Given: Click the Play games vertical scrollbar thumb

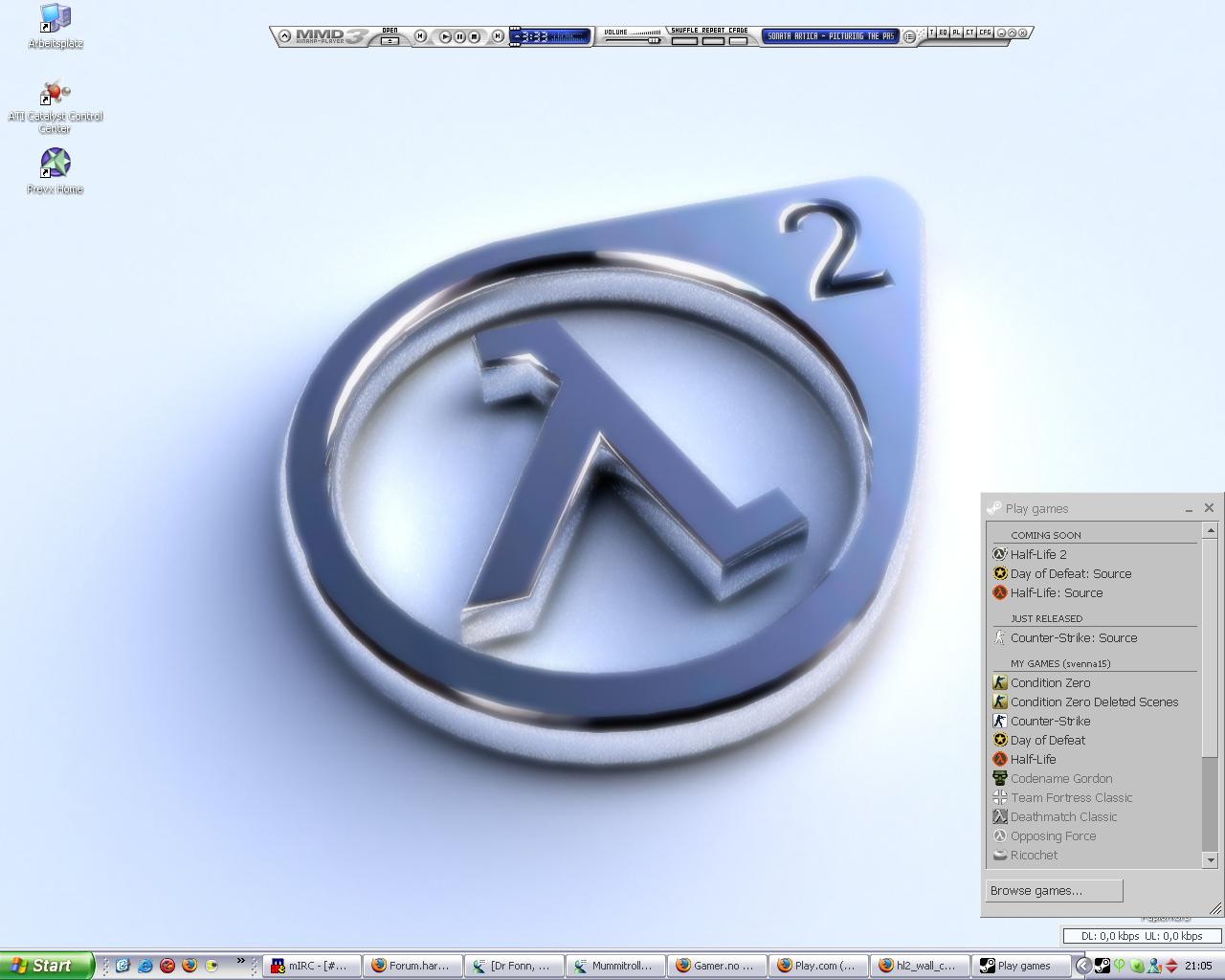Looking at the screenshot, I should click(1211, 647).
